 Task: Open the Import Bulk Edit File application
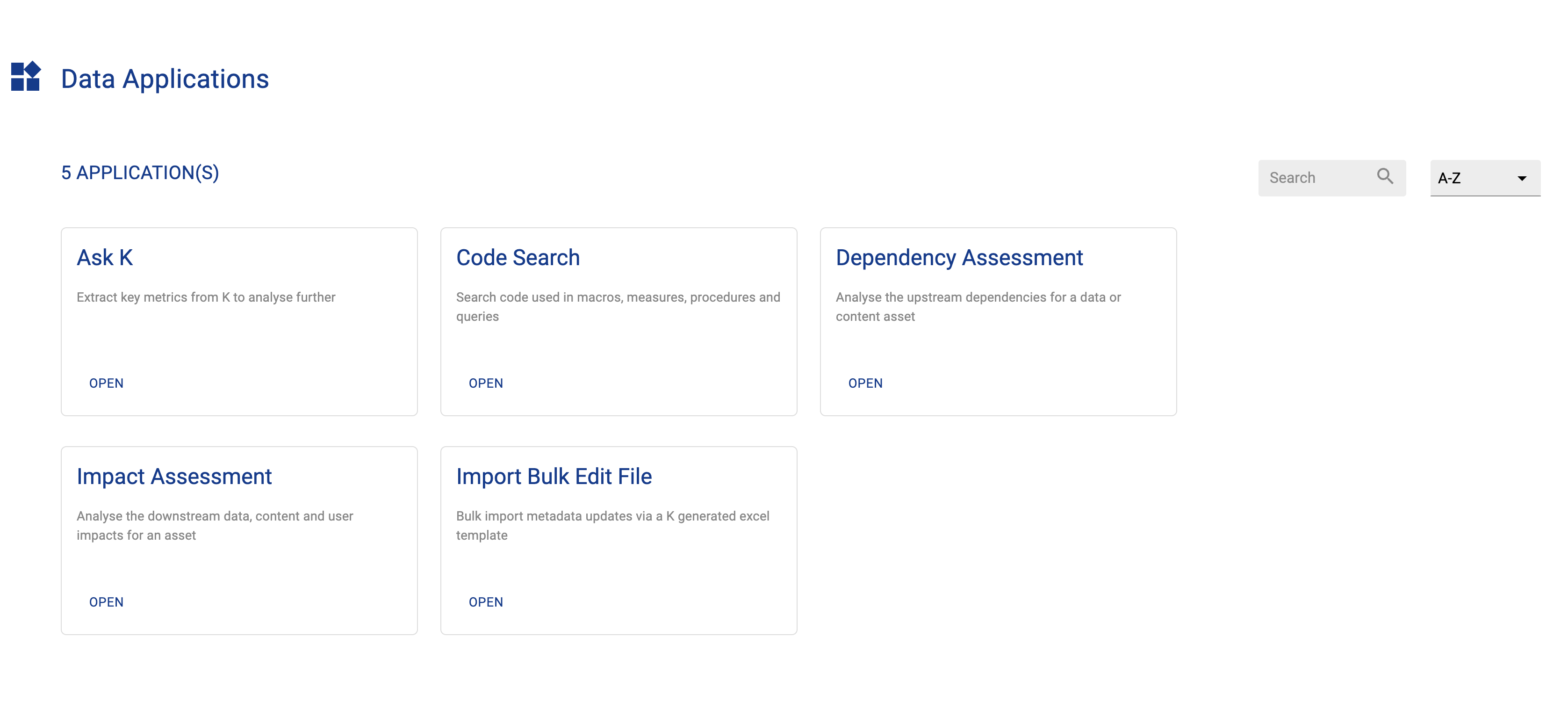tap(485, 602)
